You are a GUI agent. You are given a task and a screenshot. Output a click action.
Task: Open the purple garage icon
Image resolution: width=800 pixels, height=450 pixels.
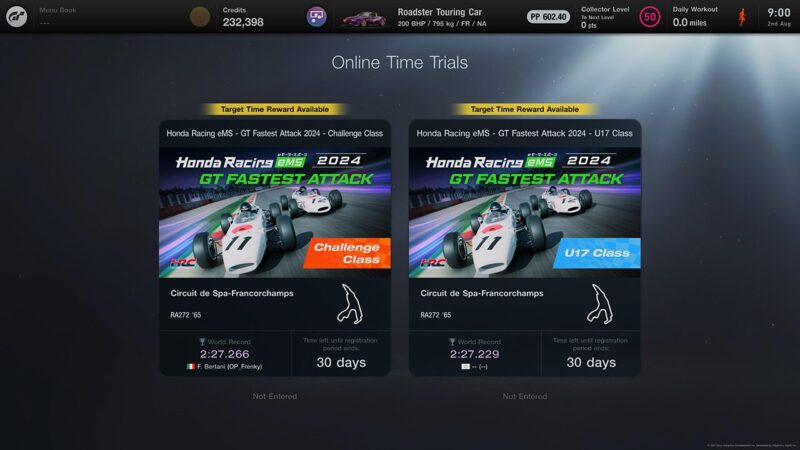316,17
